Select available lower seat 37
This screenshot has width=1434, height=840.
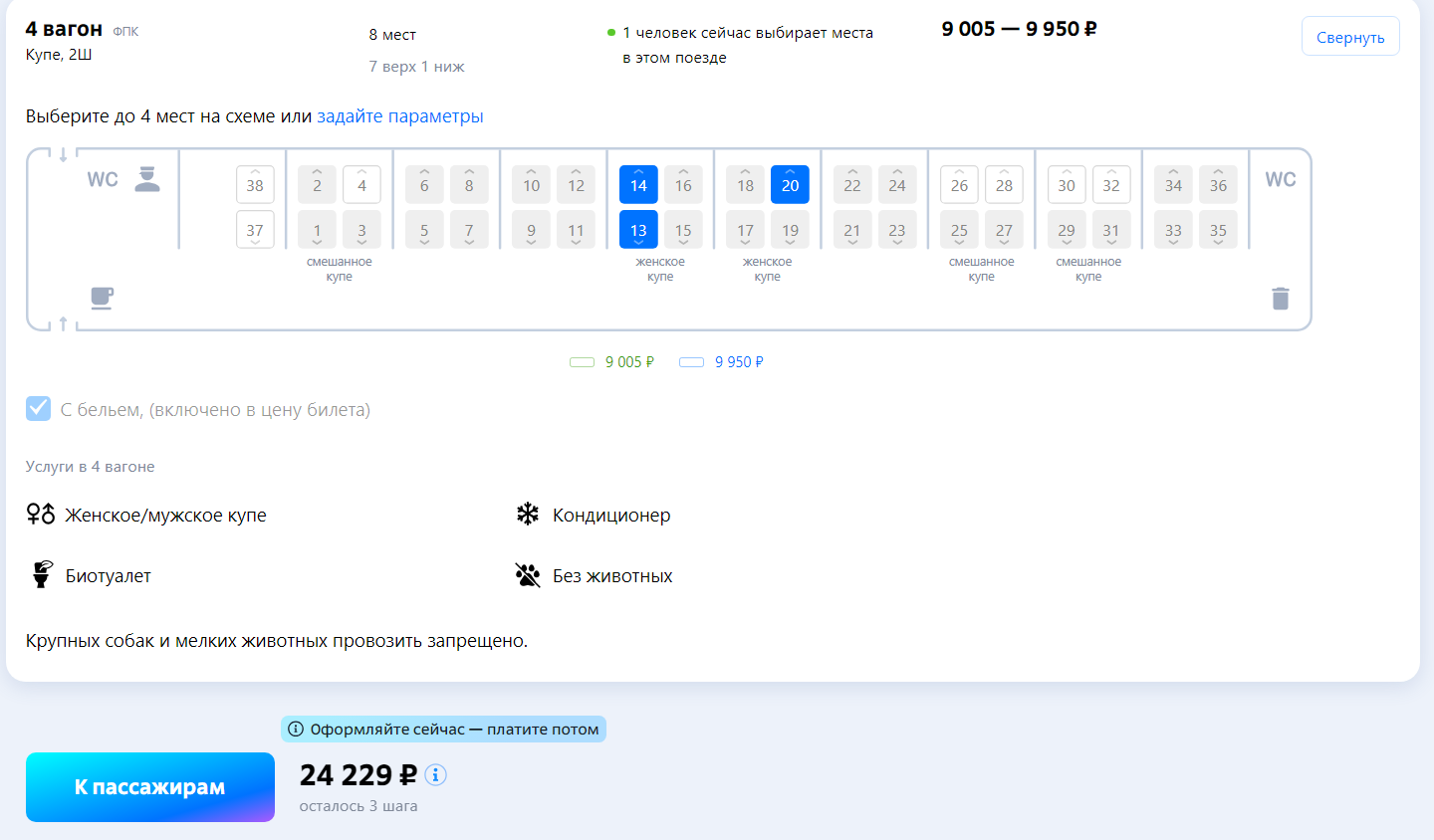[255, 230]
